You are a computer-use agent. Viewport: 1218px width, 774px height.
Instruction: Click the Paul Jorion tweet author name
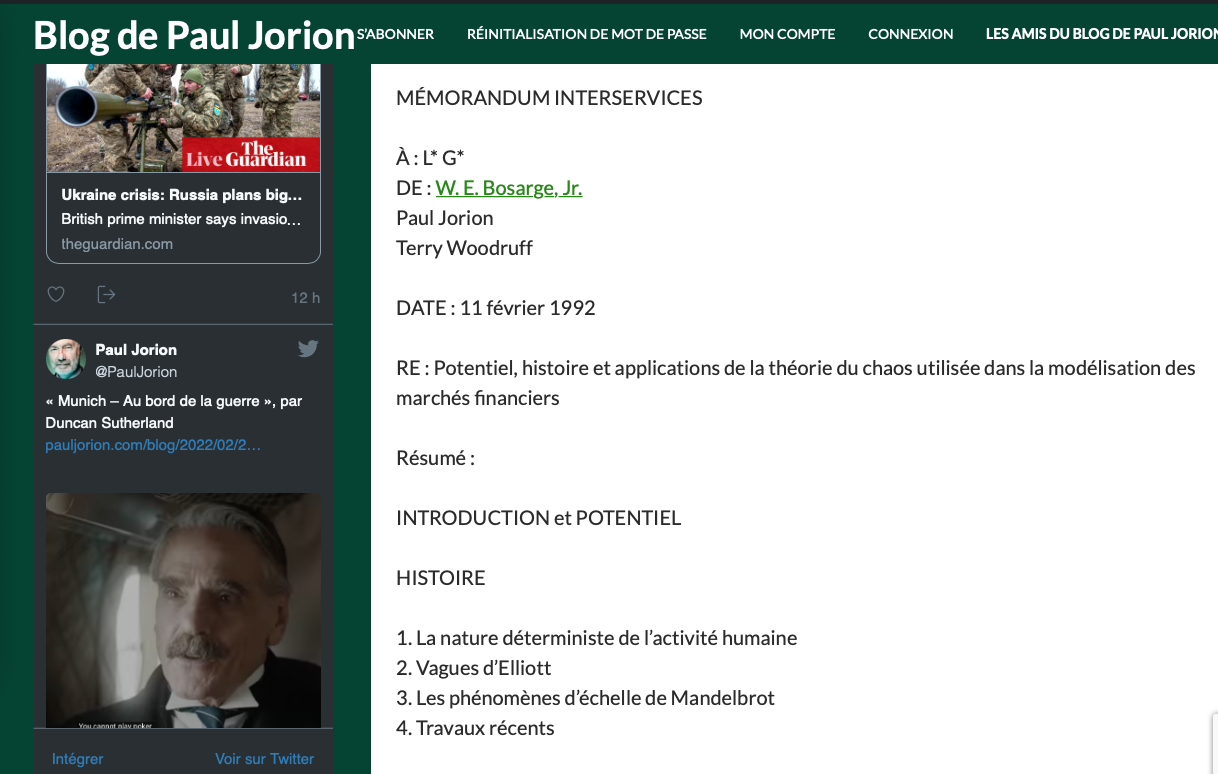136,350
